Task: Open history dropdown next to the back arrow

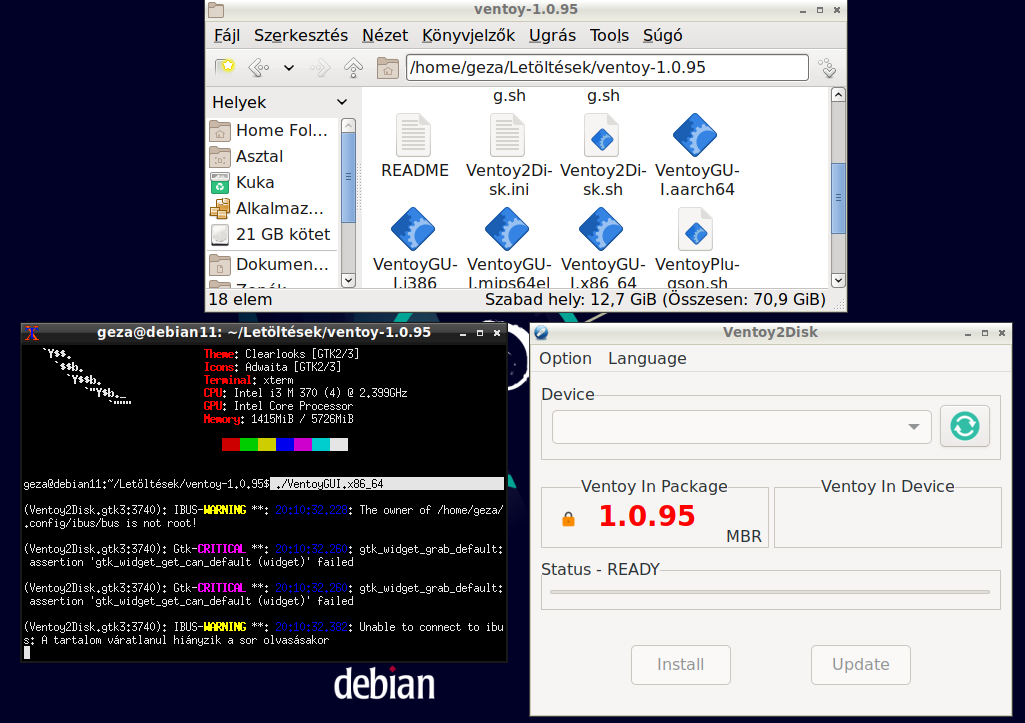Action: click(288, 67)
